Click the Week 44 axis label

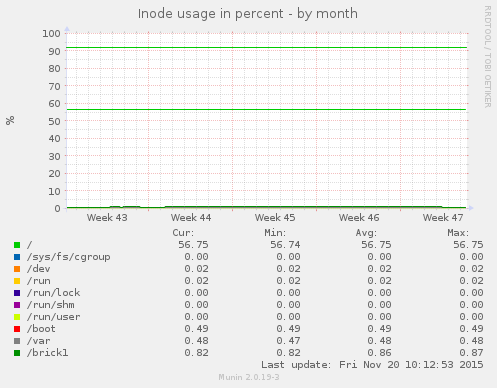click(x=191, y=218)
